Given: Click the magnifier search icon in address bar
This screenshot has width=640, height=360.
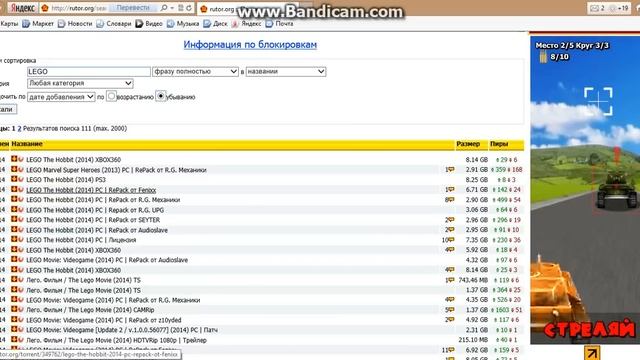Looking at the screenshot, I should (x=164, y=8).
